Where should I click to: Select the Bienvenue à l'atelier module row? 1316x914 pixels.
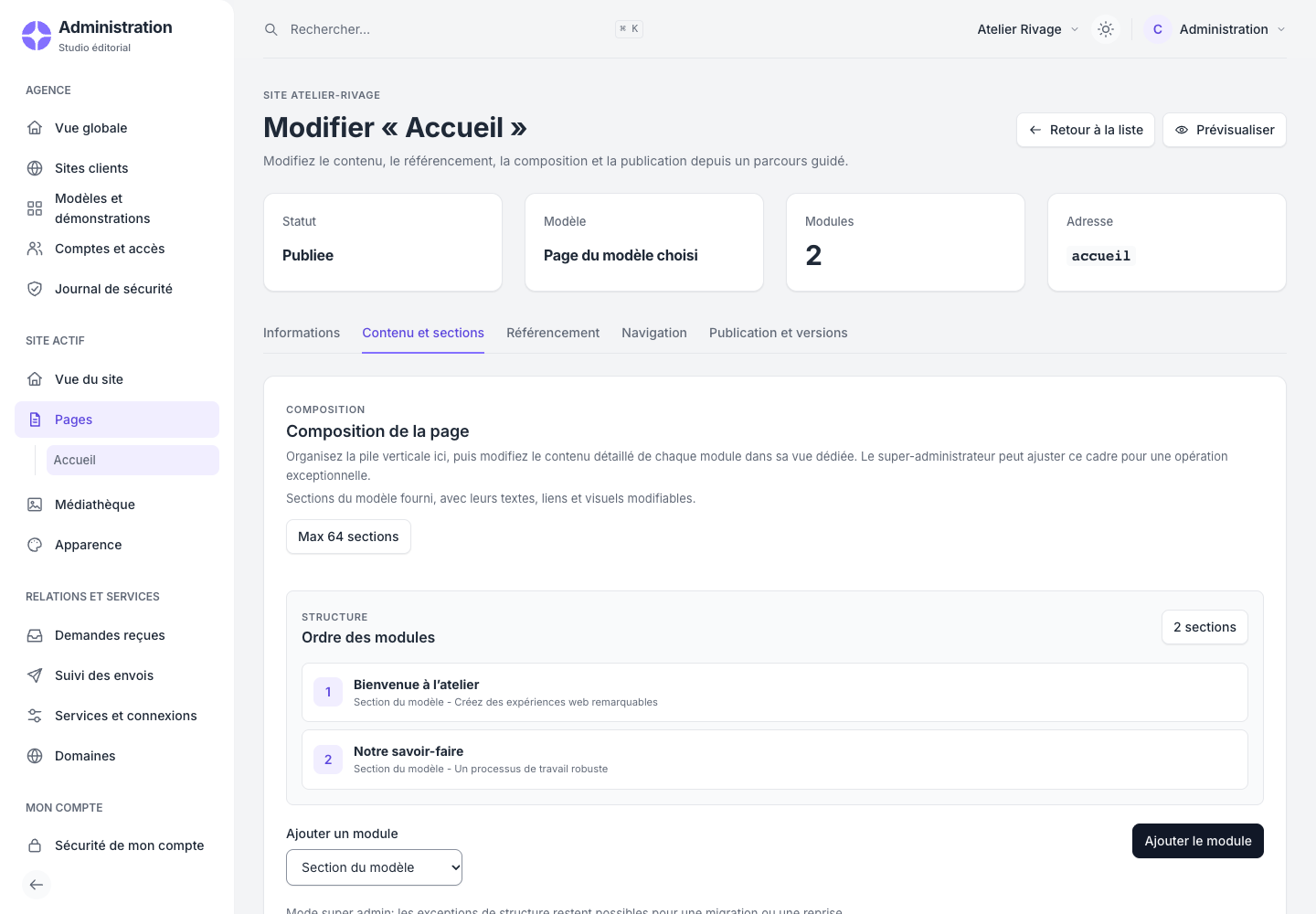775,692
